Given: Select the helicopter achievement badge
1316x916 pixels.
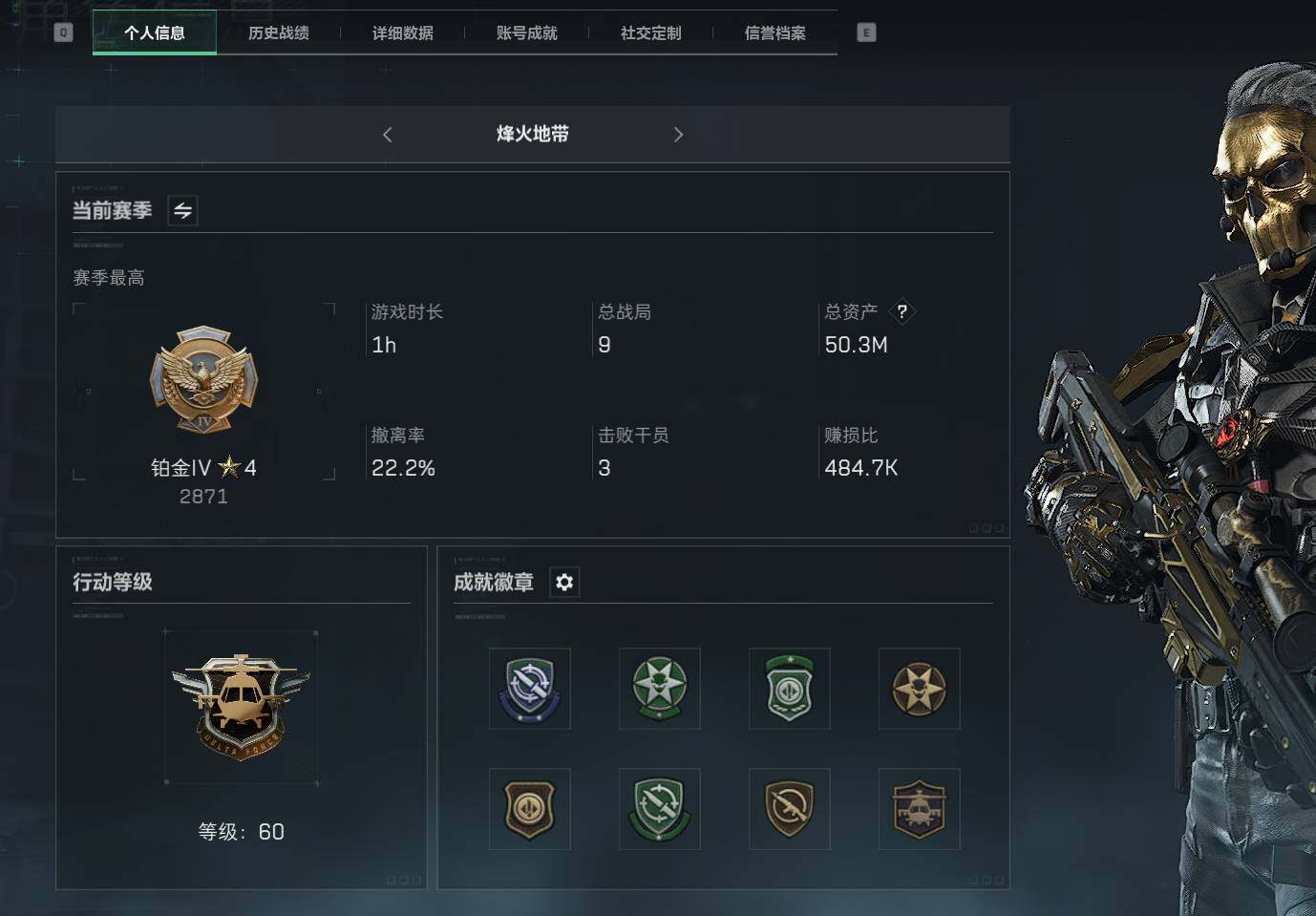Looking at the screenshot, I should click(x=920, y=809).
